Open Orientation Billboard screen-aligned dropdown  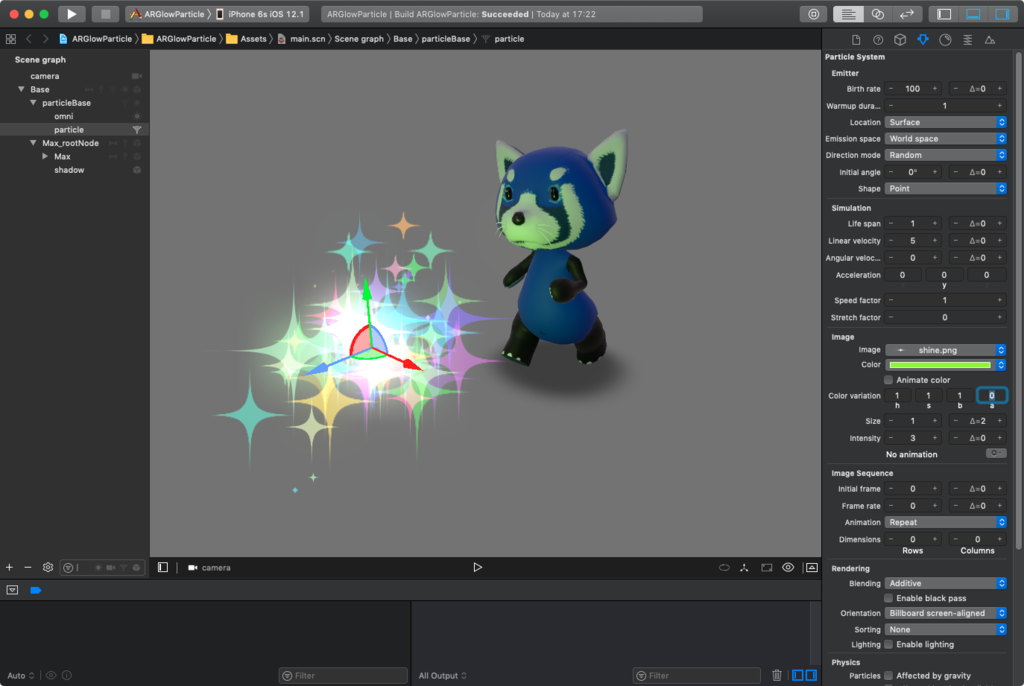pos(946,613)
